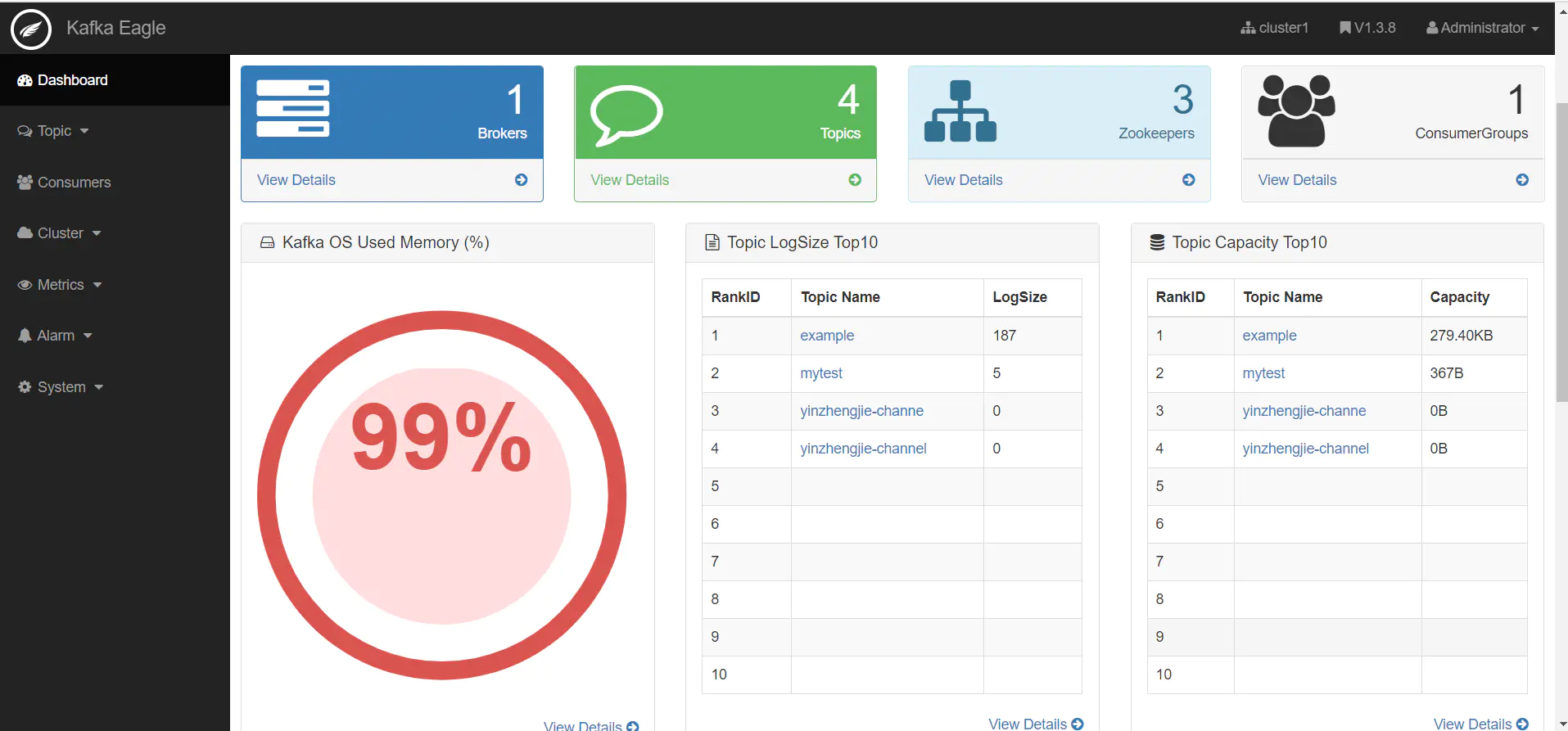Click arrow icon in Brokers View Details
Screen dimensions: 1568x731
pyautogui.click(x=521, y=180)
